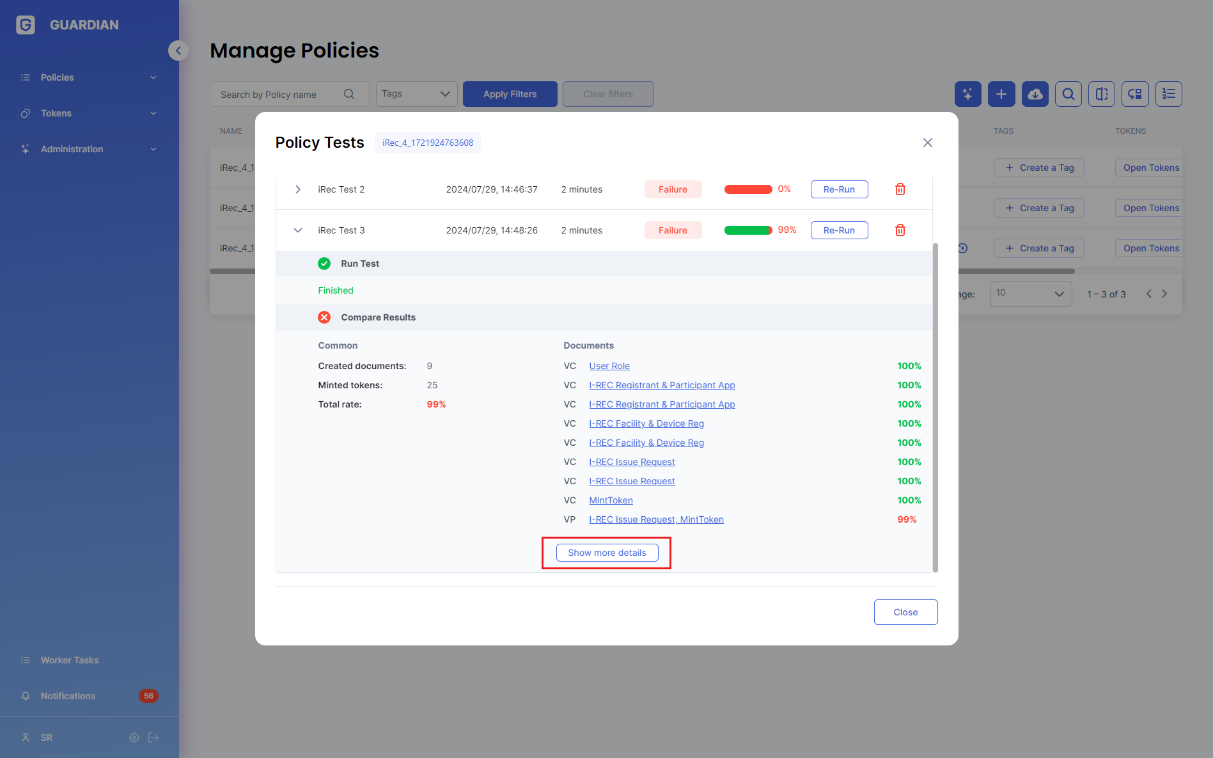
Task: Collapse the sidebar with arrow toggle
Action: (x=178, y=50)
